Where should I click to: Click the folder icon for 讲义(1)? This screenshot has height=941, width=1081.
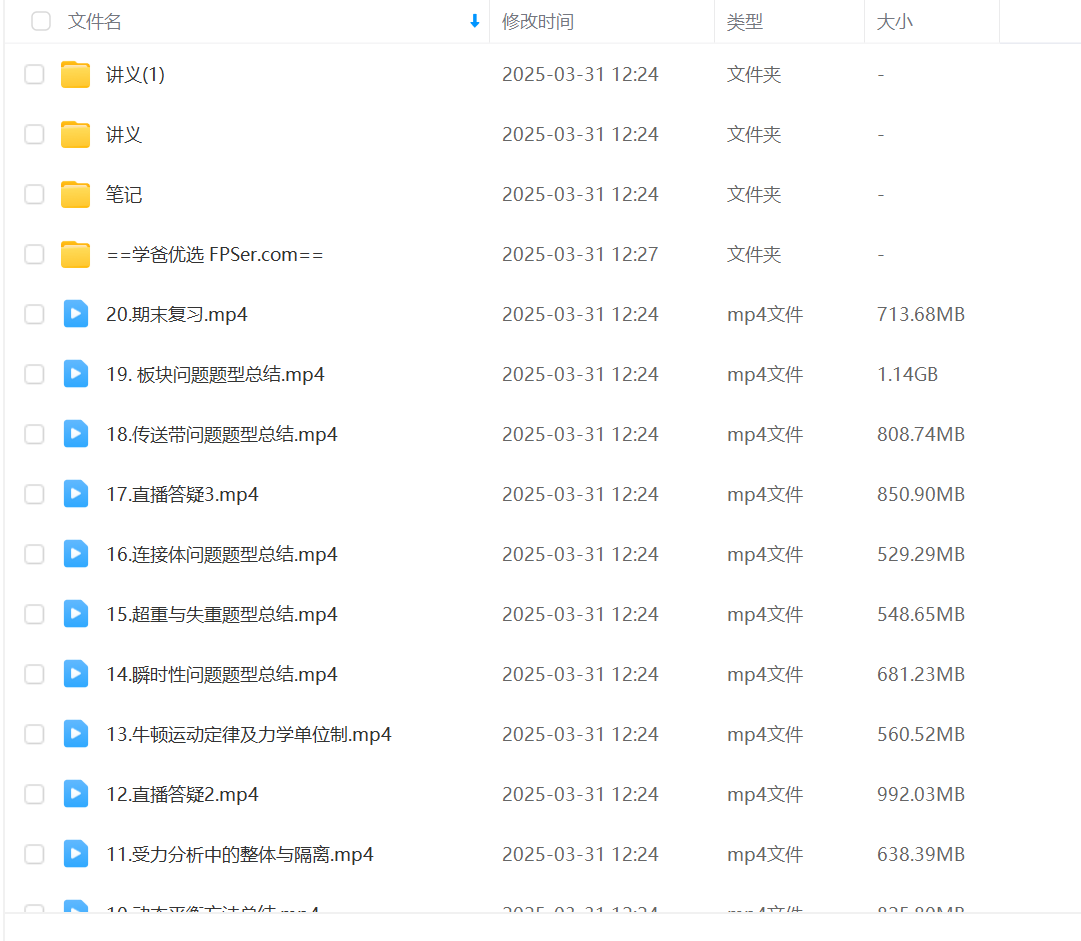click(x=75, y=74)
